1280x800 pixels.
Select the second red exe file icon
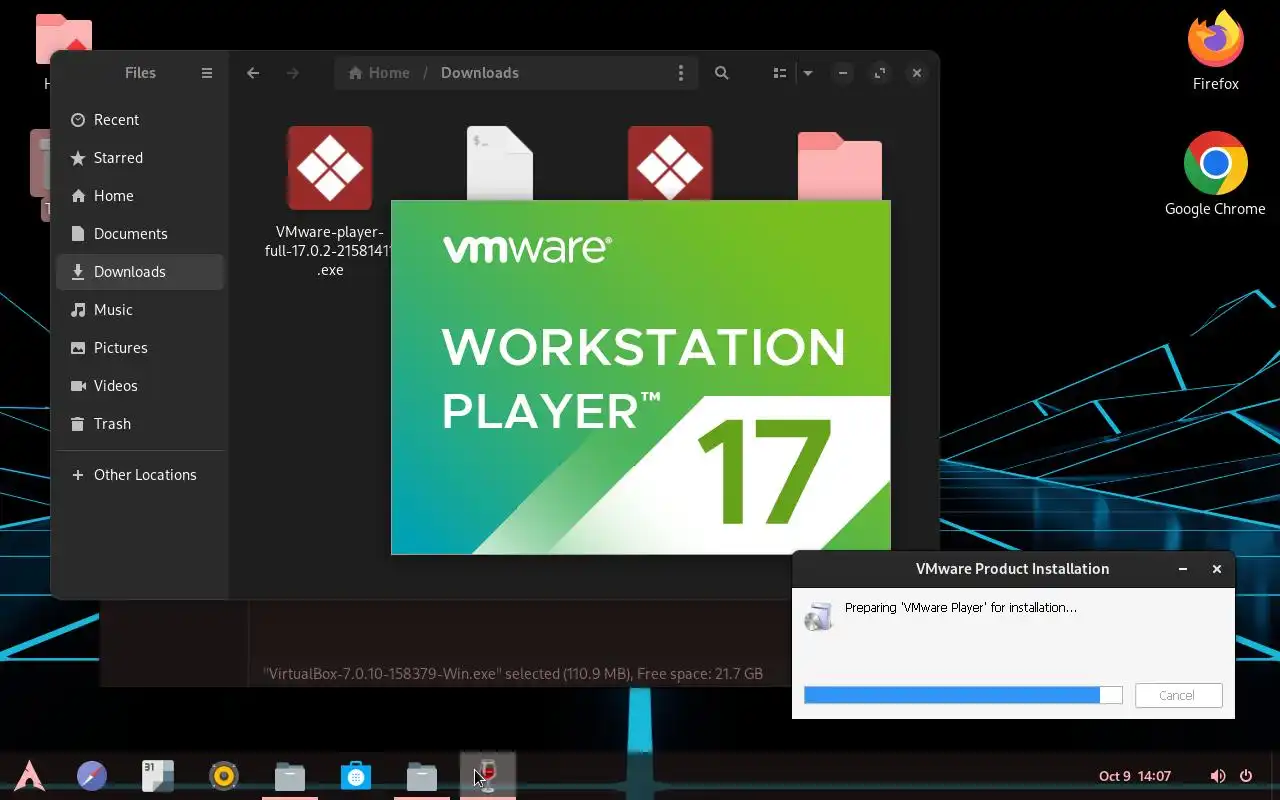(670, 163)
